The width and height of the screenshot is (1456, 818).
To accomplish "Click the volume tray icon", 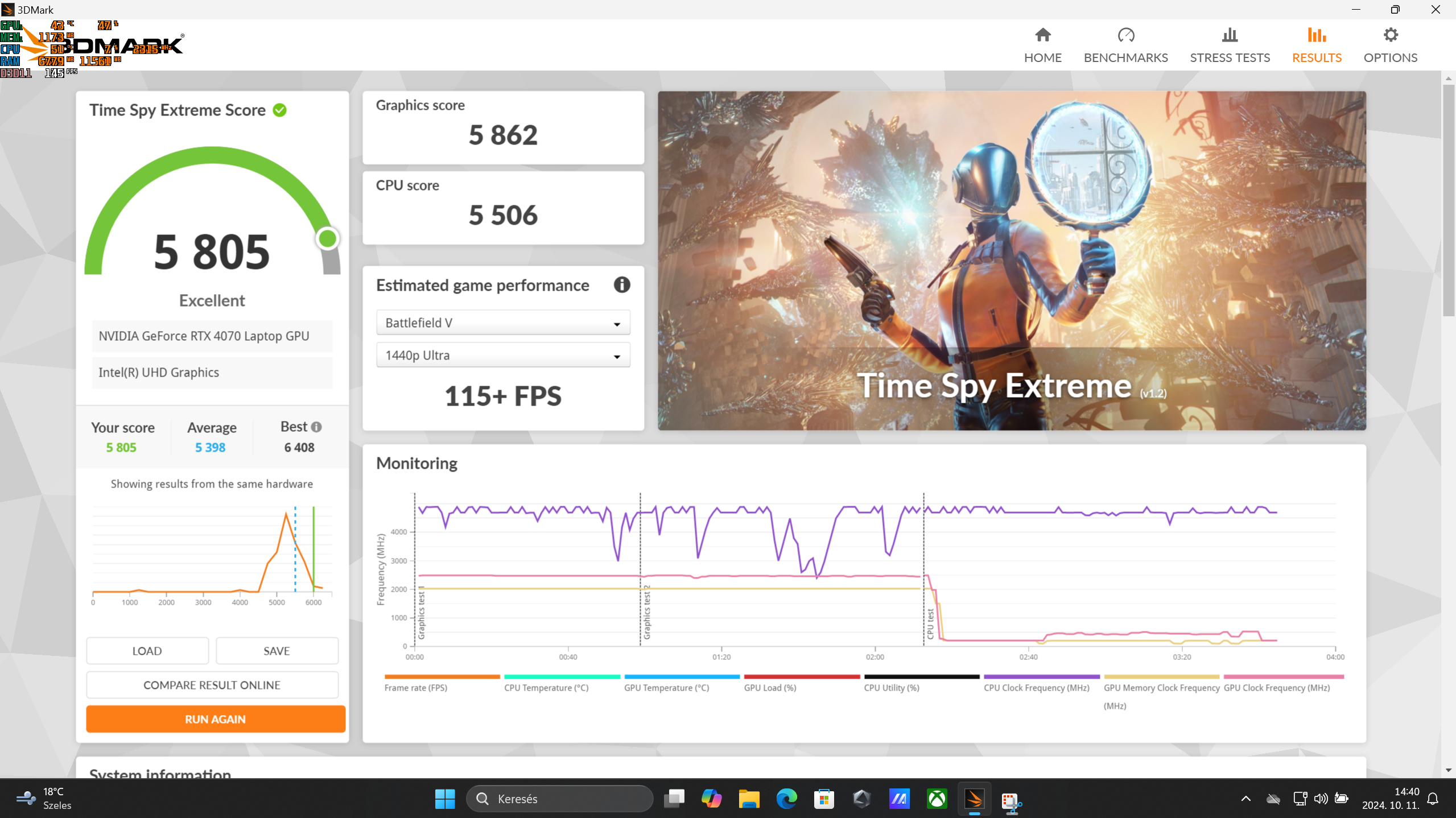I will pos(1321,799).
